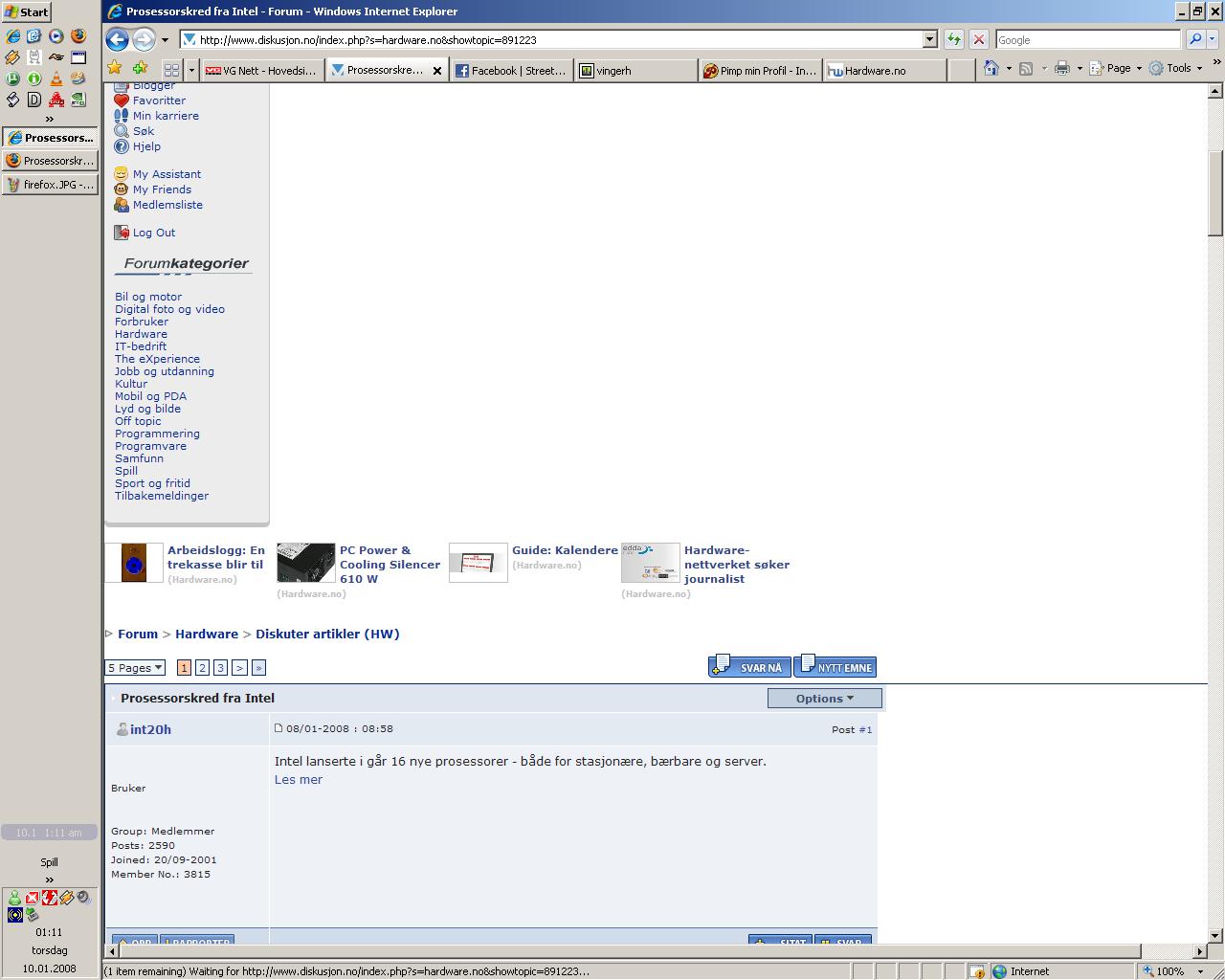Launch VLC cone quick launch icon
This screenshot has height=980, width=1225.
[56, 78]
